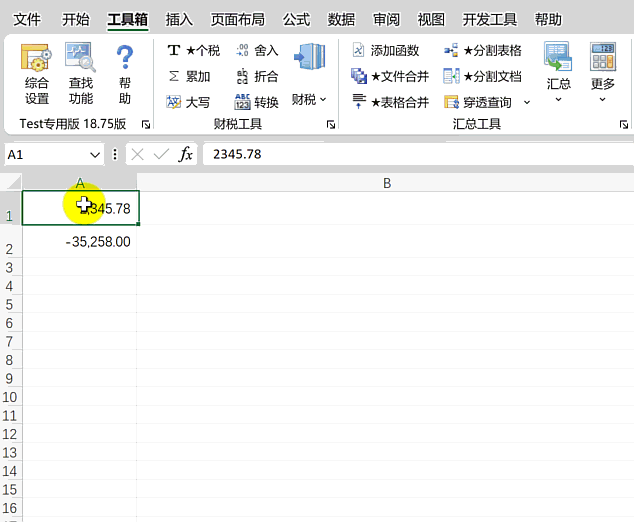The height and width of the screenshot is (522, 634).
Task: Open 综合设置 general settings
Action: (37, 74)
